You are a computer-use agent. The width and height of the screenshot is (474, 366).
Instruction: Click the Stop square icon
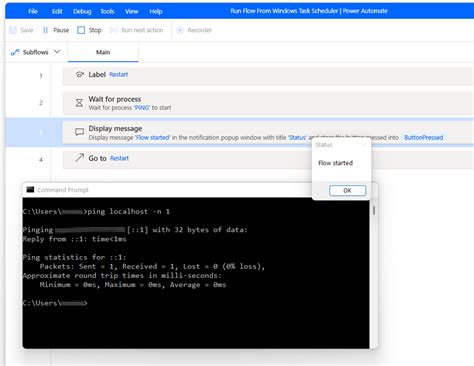81,30
